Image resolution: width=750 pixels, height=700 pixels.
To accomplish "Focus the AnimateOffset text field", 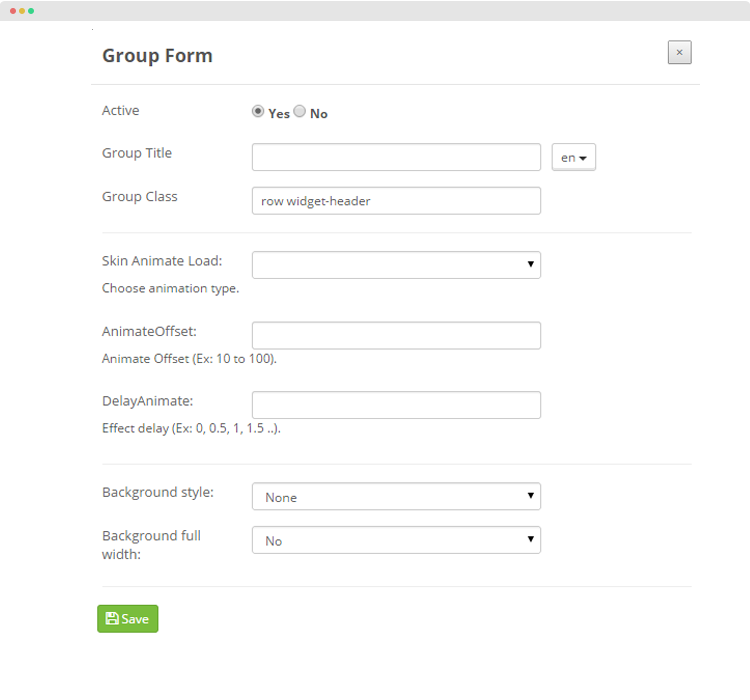I will (396, 335).
